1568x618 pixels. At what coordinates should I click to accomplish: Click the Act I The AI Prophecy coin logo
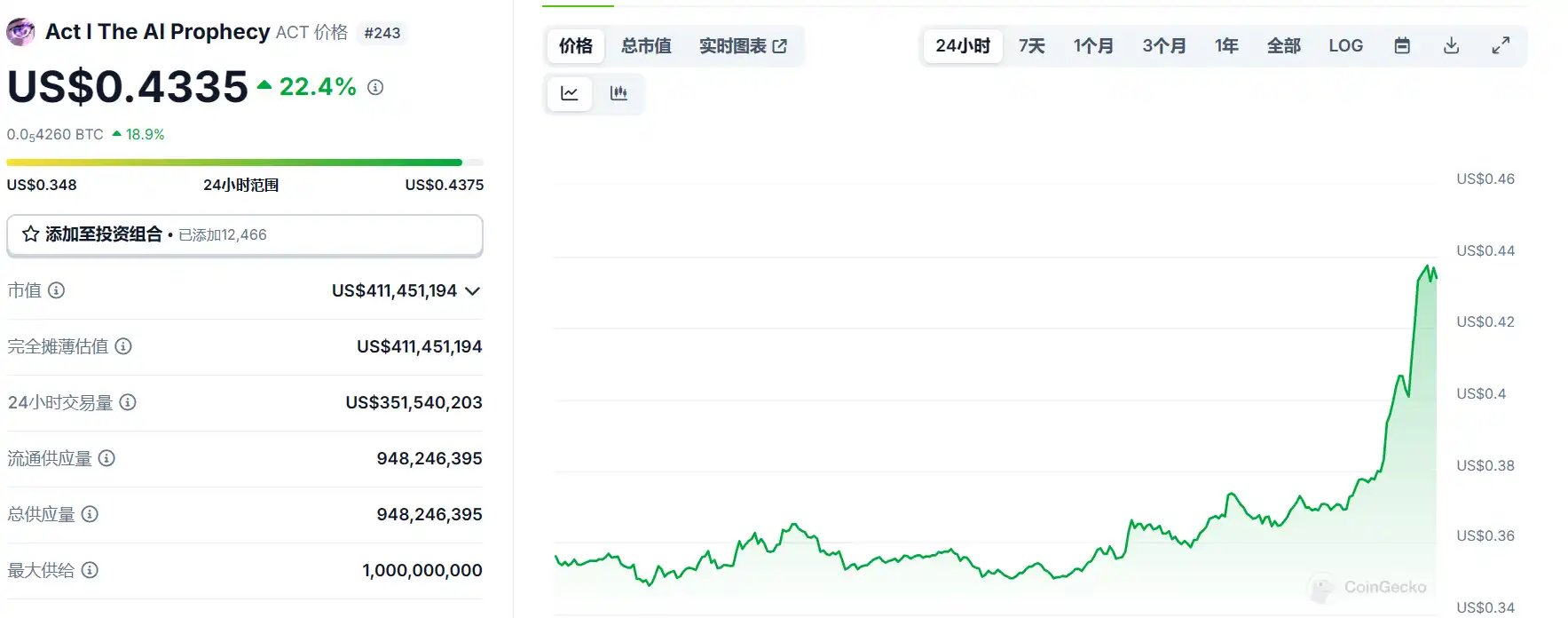[21, 32]
